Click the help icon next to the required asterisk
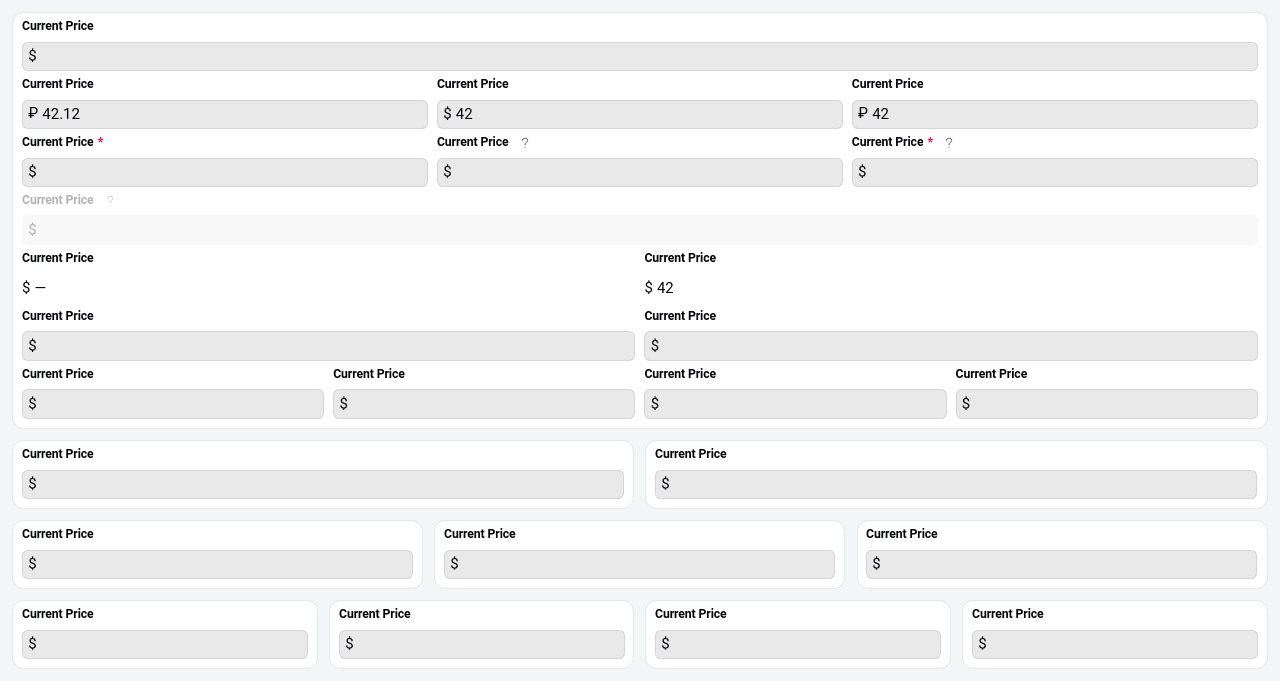1280x681 pixels. click(x=949, y=143)
